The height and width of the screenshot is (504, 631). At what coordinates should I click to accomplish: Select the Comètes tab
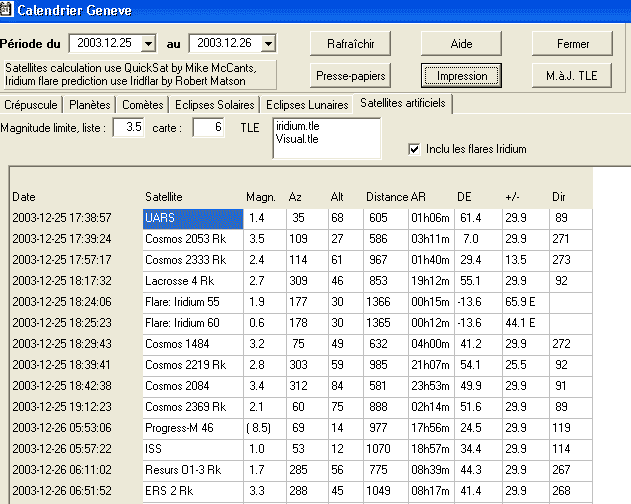(x=143, y=105)
